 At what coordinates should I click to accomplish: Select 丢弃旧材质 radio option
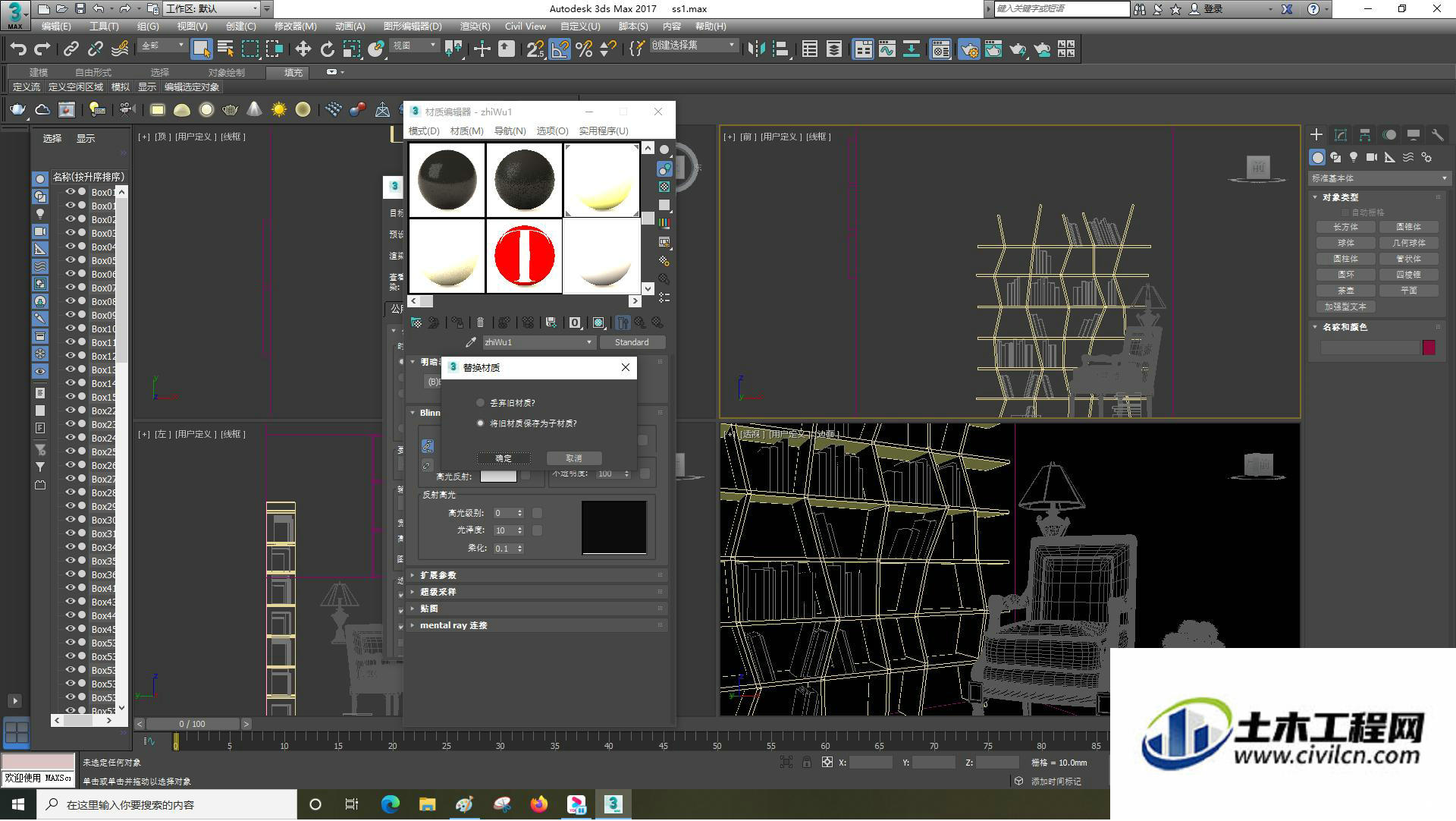pyautogui.click(x=480, y=403)
